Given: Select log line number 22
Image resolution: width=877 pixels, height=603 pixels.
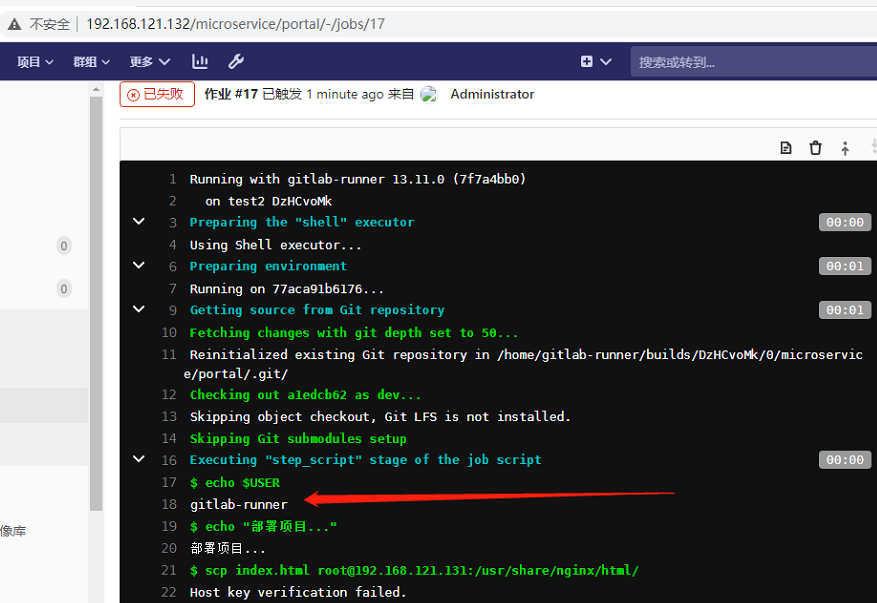Looking at the screenshot, I should tap(169, 592).
